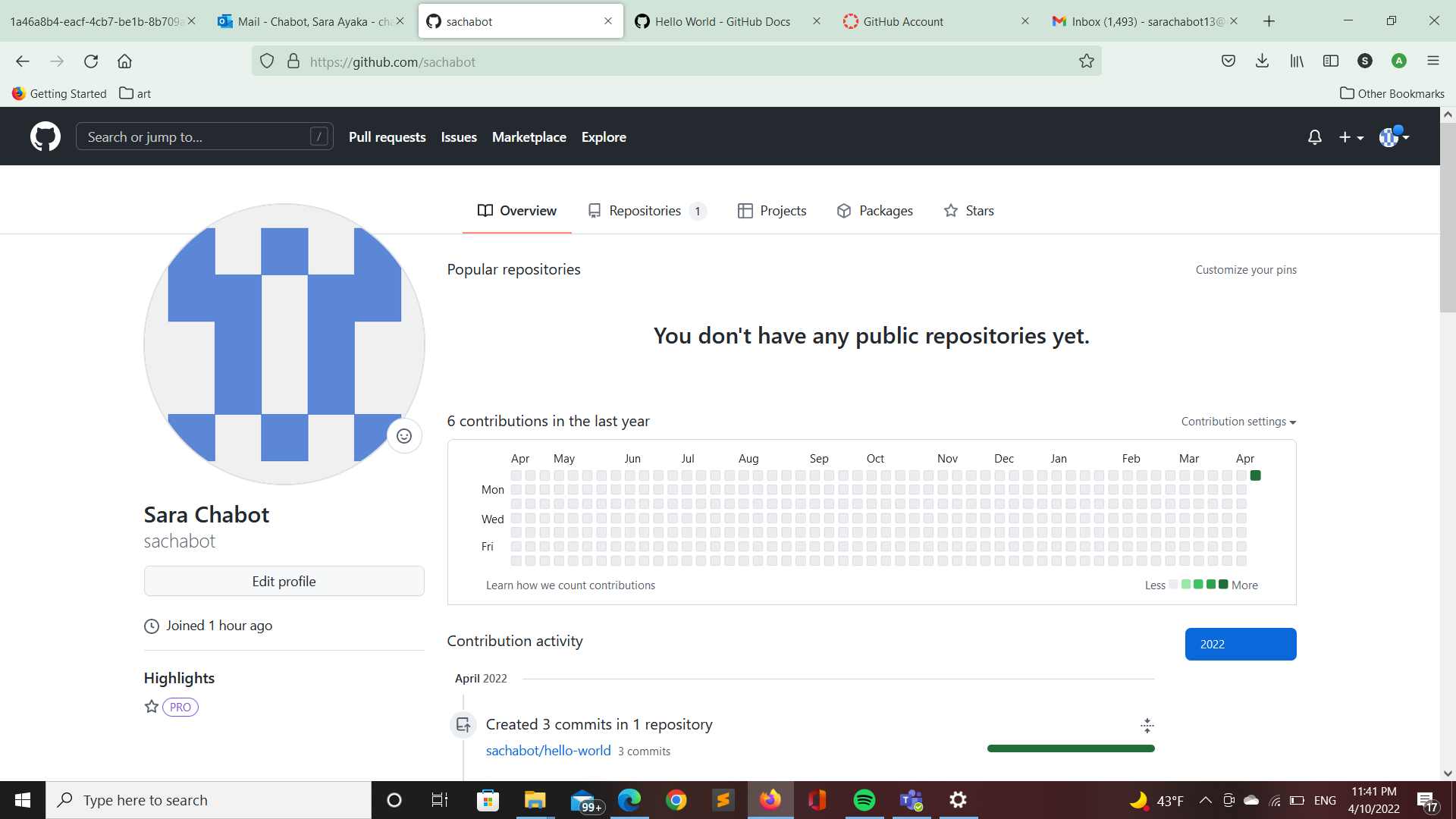Open the Stars tab
The image size is (1456, 819).
(968, 211)
